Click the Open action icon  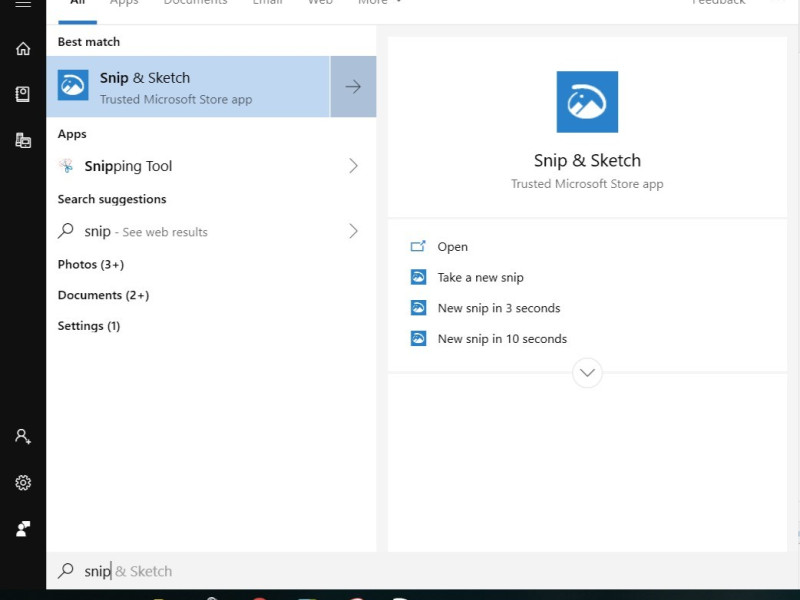point(418,246)
